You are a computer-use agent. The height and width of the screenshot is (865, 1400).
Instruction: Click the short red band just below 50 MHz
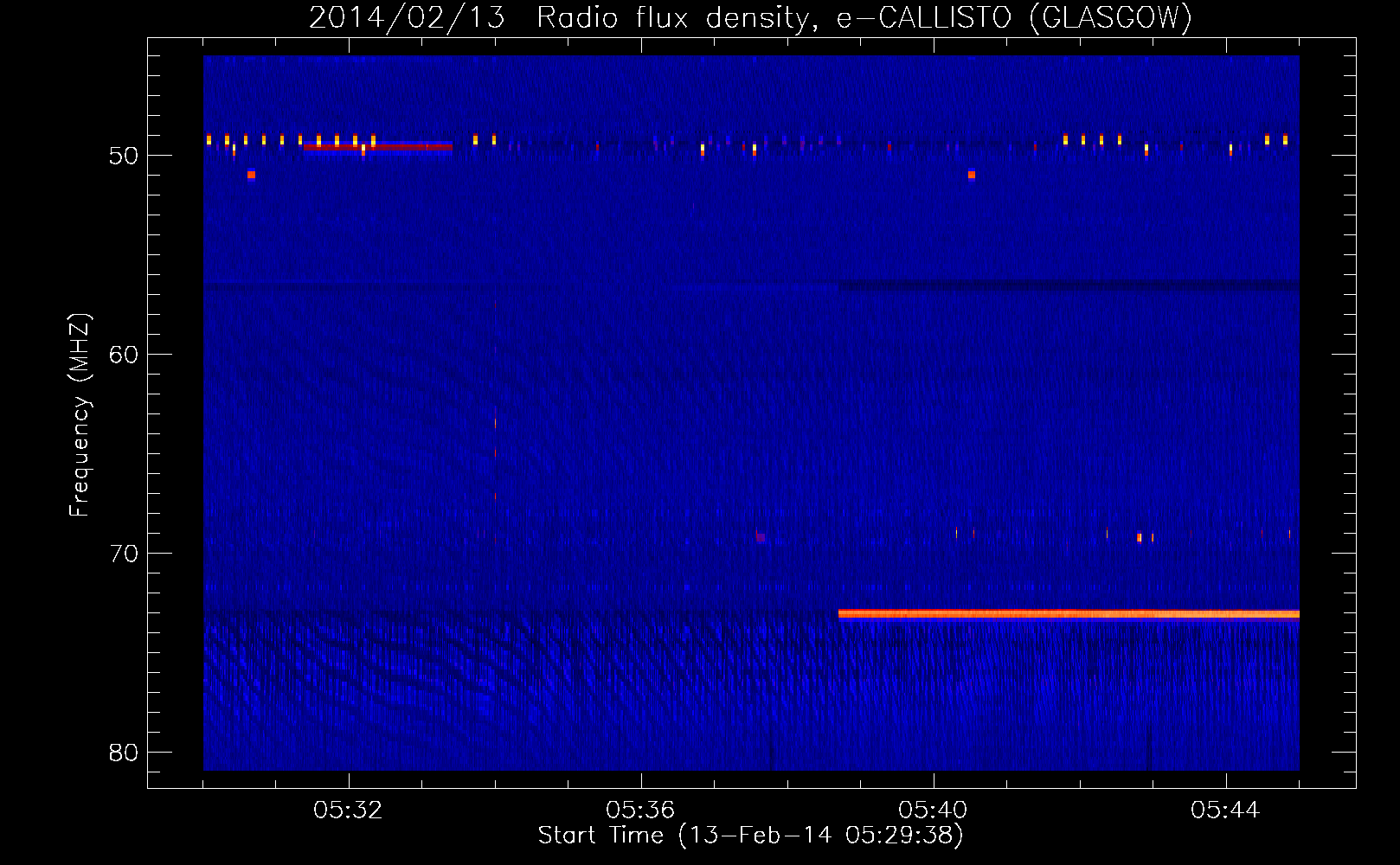click(377, 147)
